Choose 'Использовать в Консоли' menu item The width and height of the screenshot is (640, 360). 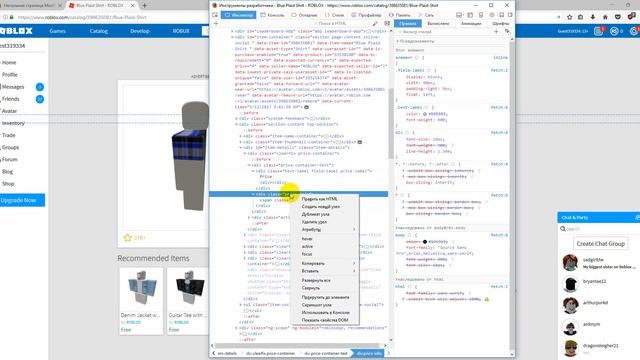tap(324, 312)
